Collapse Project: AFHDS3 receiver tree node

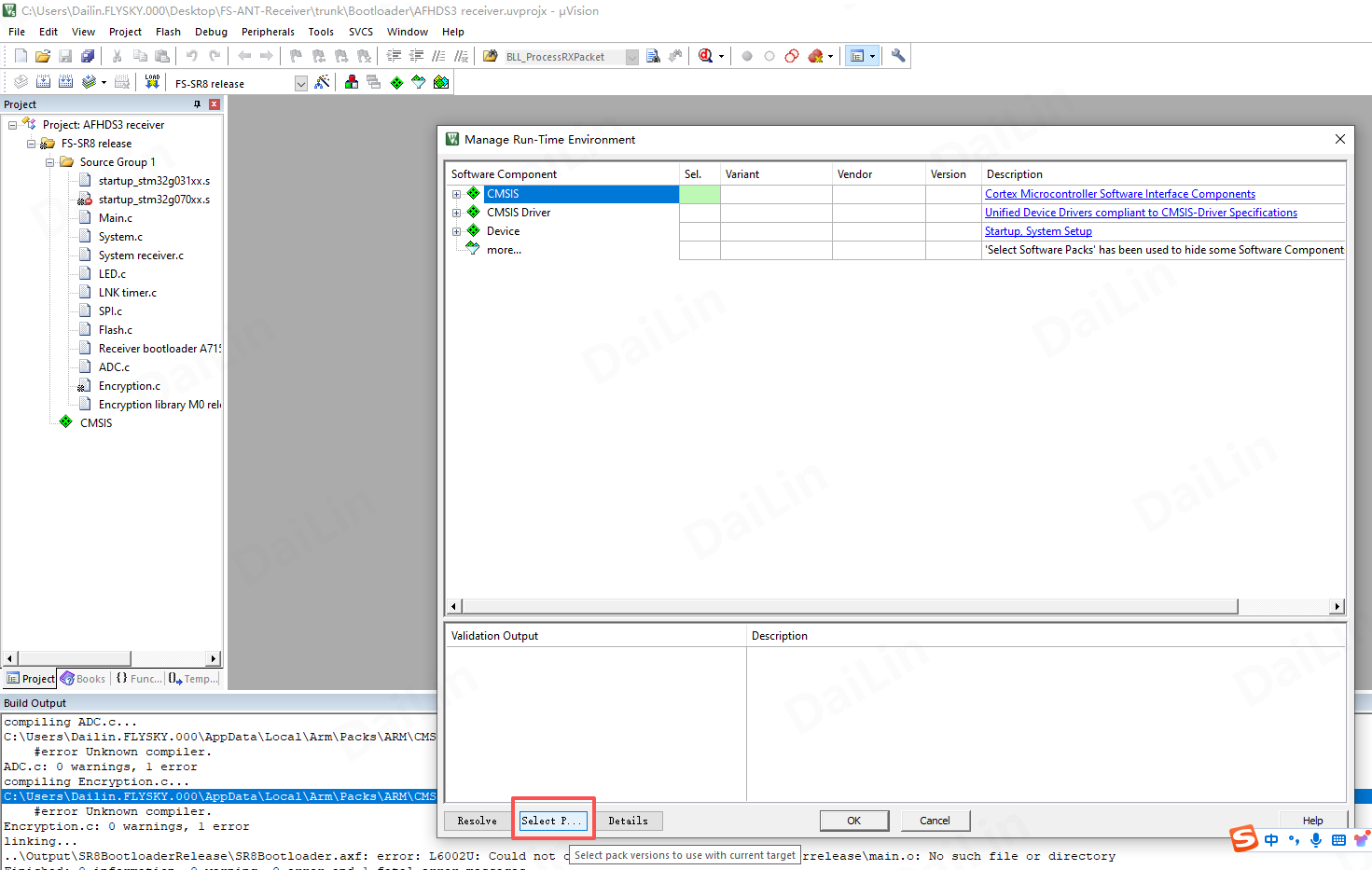point(12,125)
